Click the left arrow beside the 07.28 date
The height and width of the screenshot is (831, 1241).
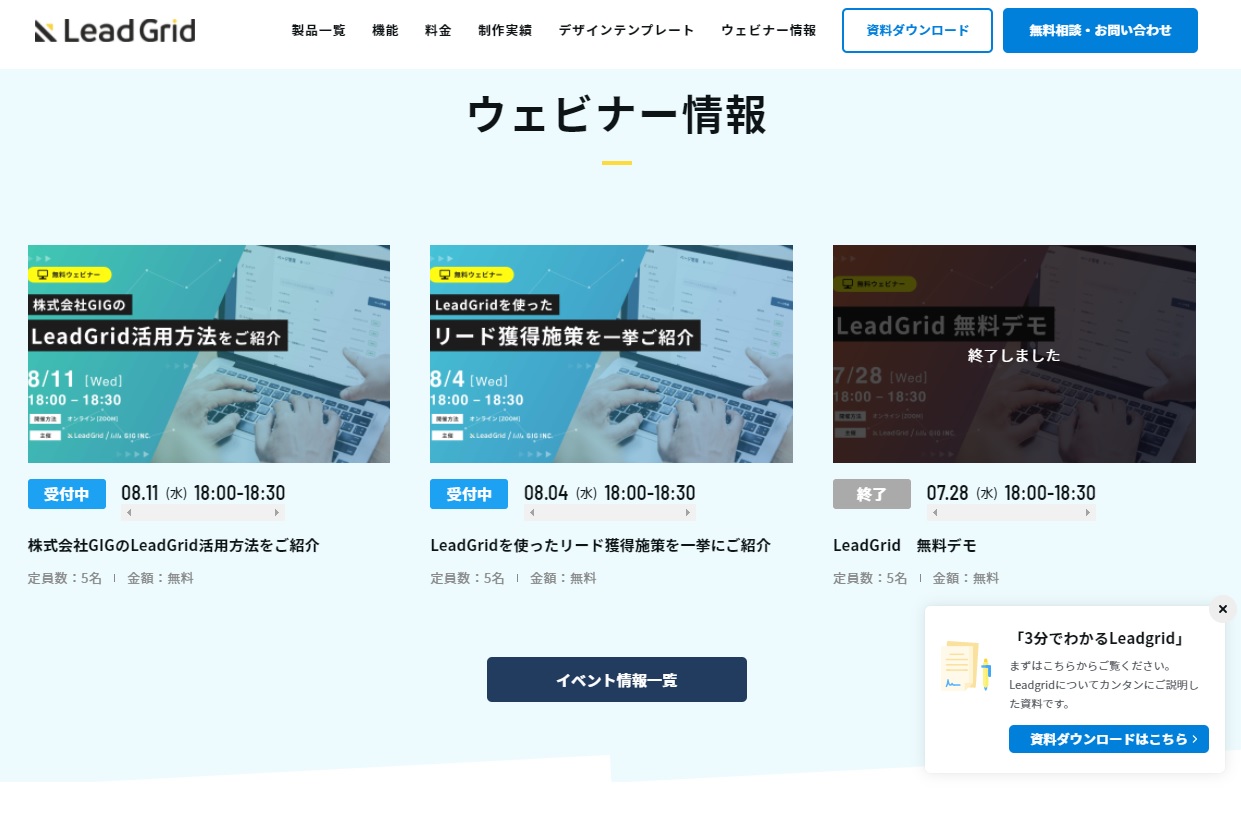pos(936,511)
